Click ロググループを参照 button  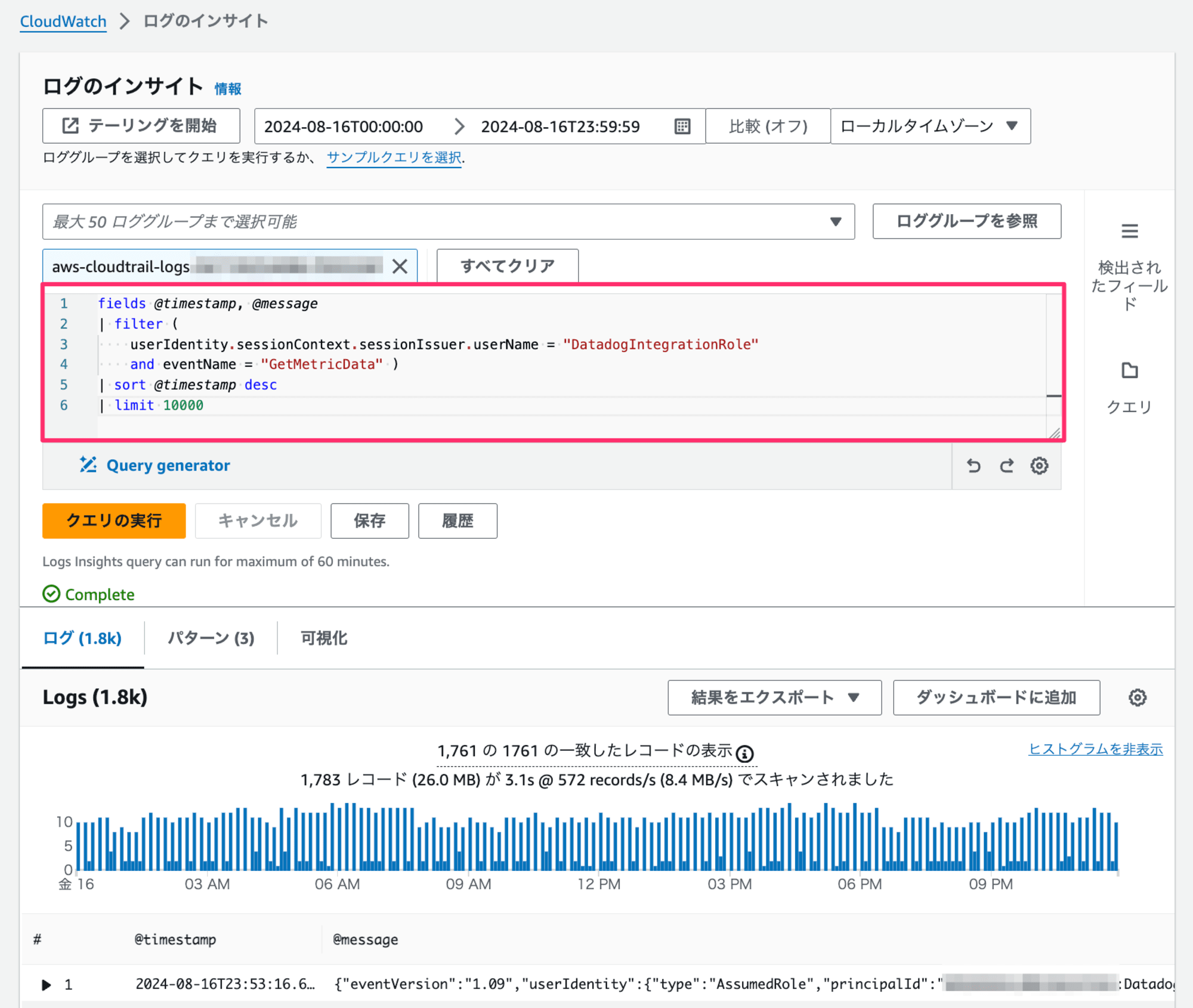pos(966,221)
